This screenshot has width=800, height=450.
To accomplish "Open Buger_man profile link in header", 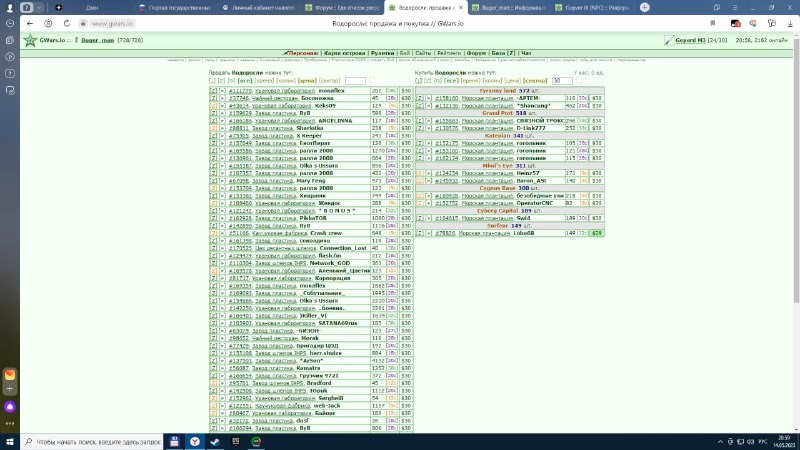I will pyautogui.click(x=97, y=40).
